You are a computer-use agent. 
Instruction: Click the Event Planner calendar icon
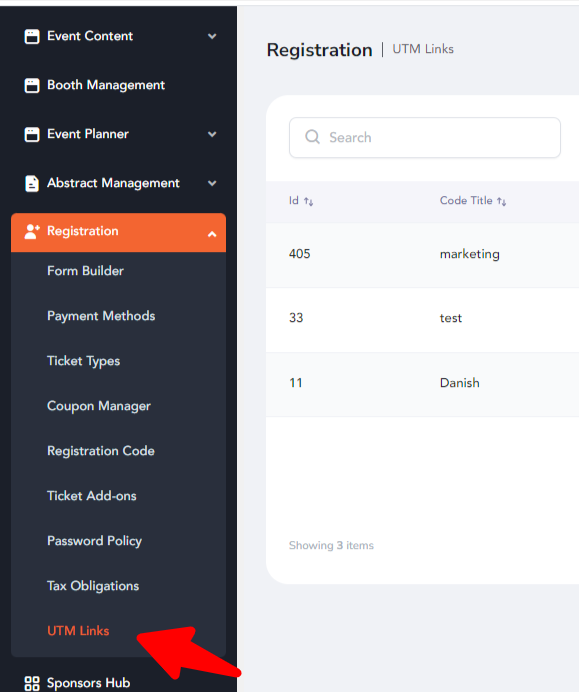[x=32, y=134]
